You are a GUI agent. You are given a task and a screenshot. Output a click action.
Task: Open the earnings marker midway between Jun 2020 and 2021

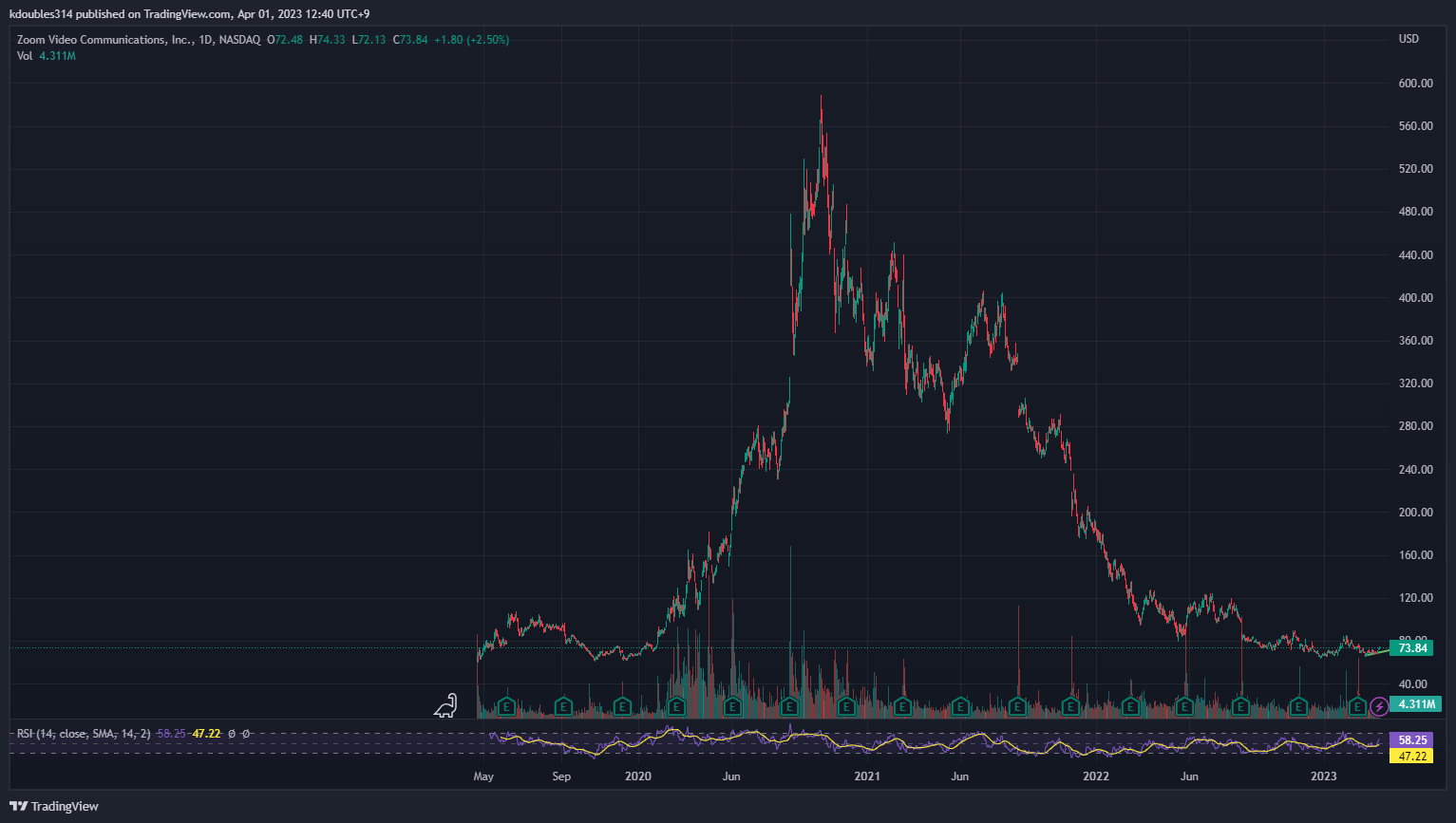click(x=789, y=706)
